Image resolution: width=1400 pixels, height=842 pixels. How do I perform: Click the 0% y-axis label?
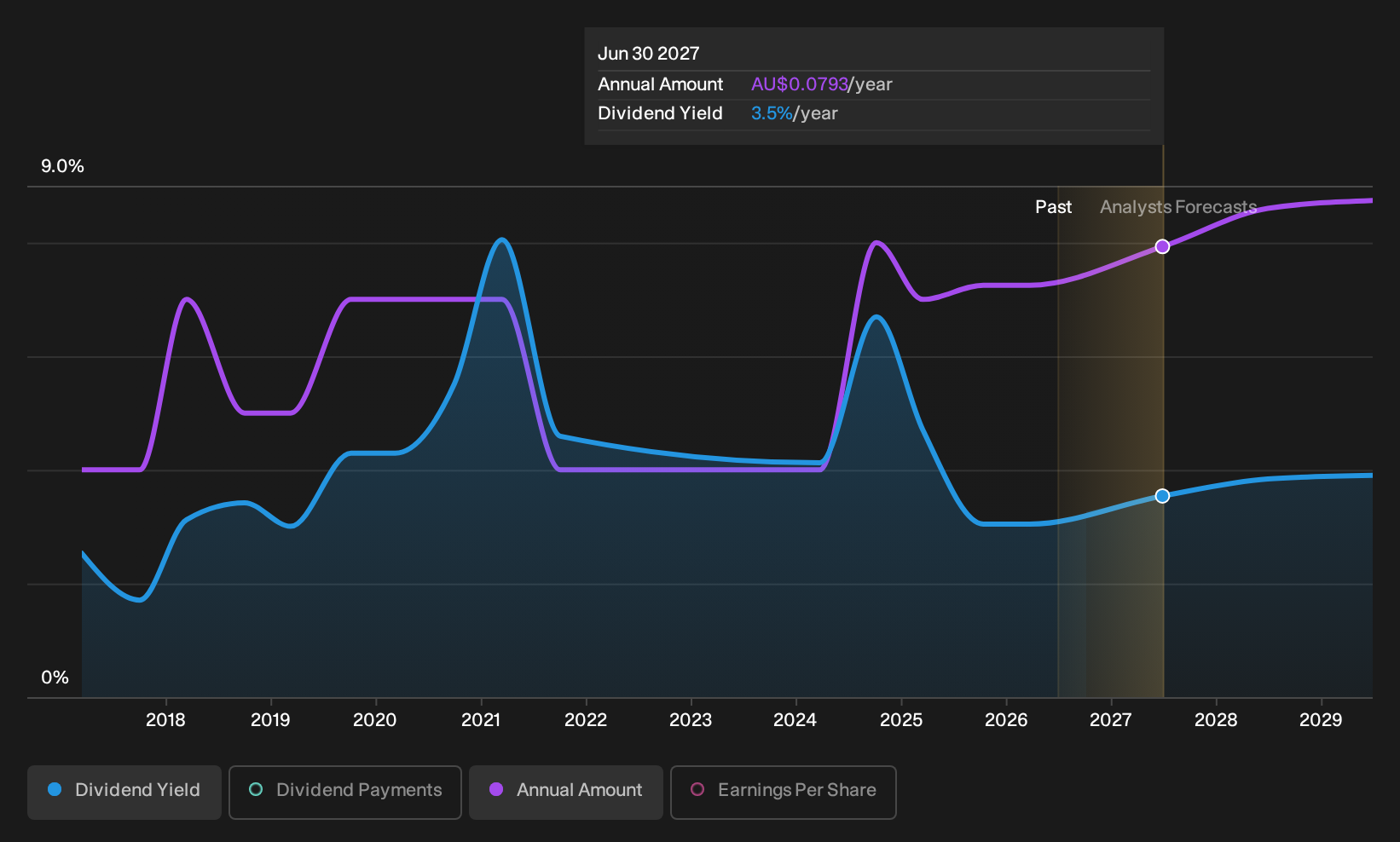[x=55, y=678]
